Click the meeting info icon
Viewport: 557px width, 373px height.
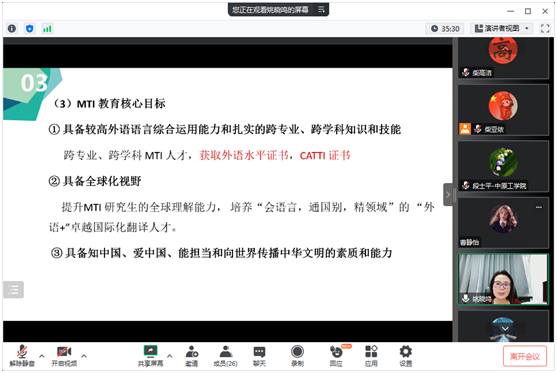coord(12,28)
